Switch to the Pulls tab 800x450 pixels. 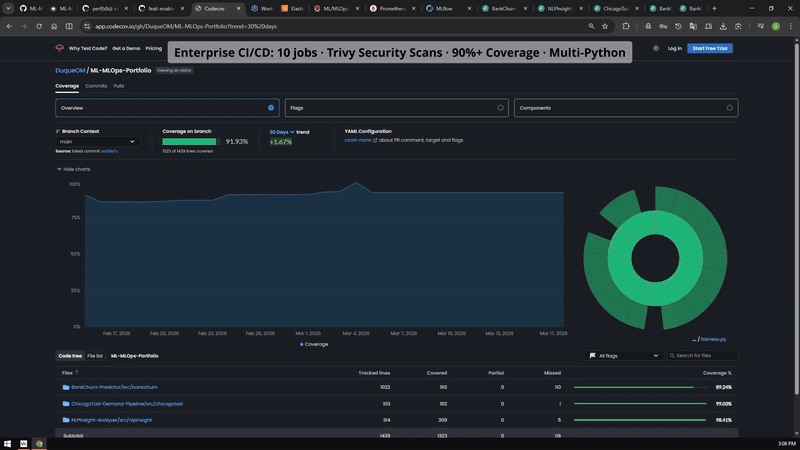[x=119, y=86]
